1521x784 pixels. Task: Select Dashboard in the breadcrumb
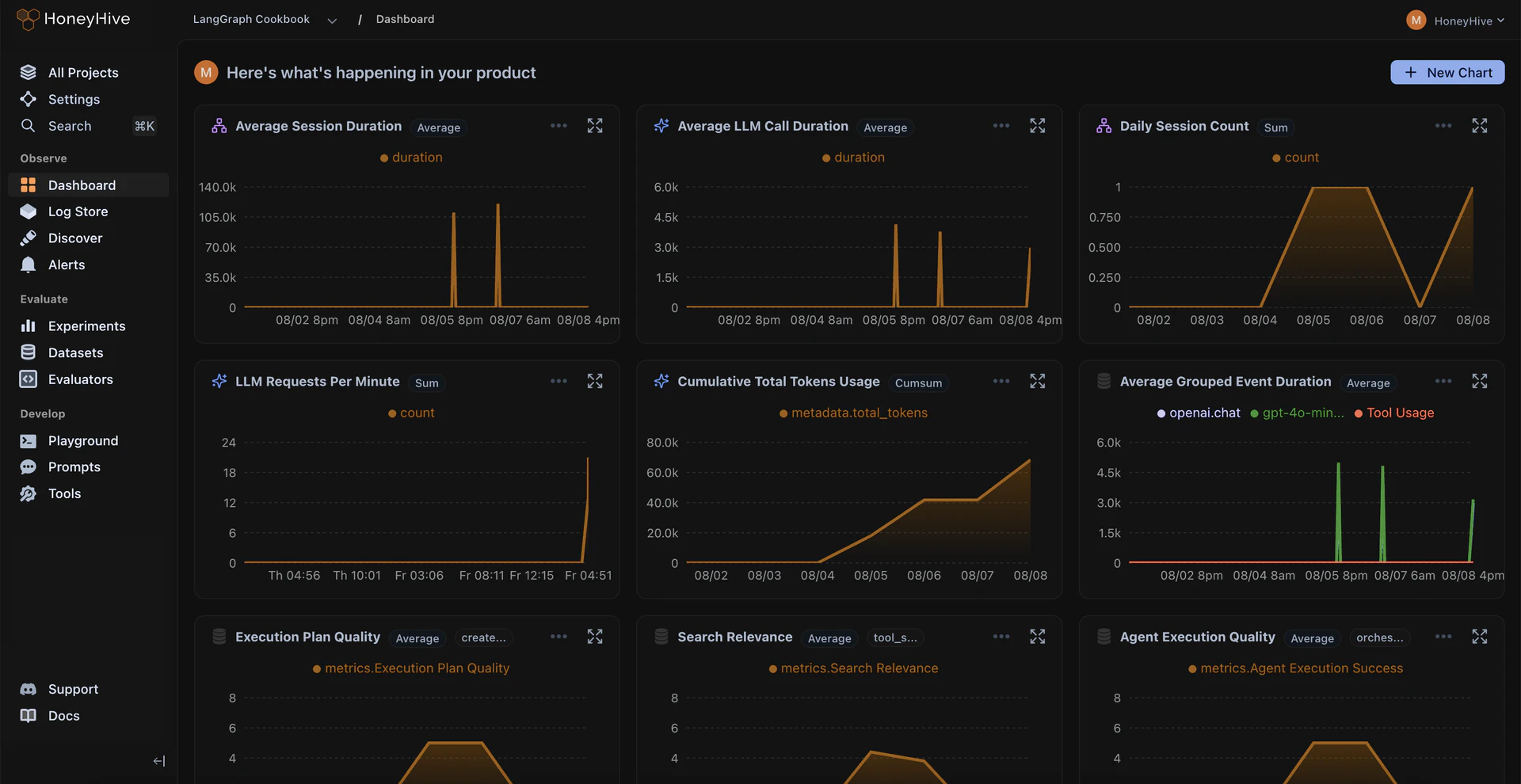405,18
